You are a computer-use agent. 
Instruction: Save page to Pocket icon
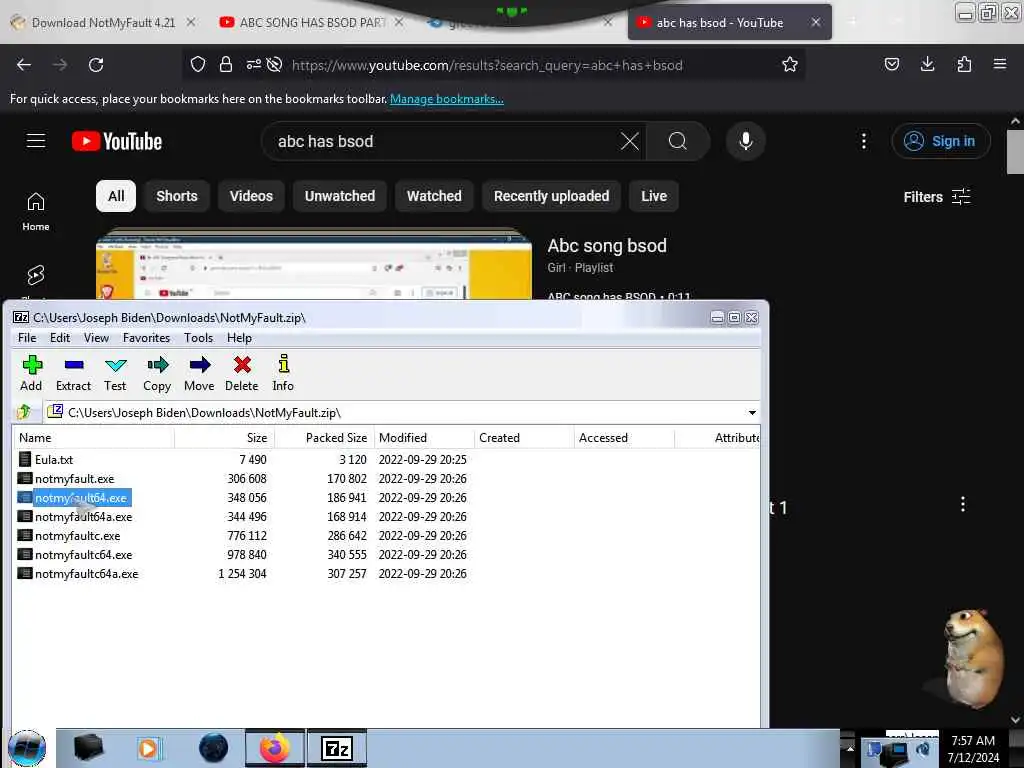click(x=891, y=64)
